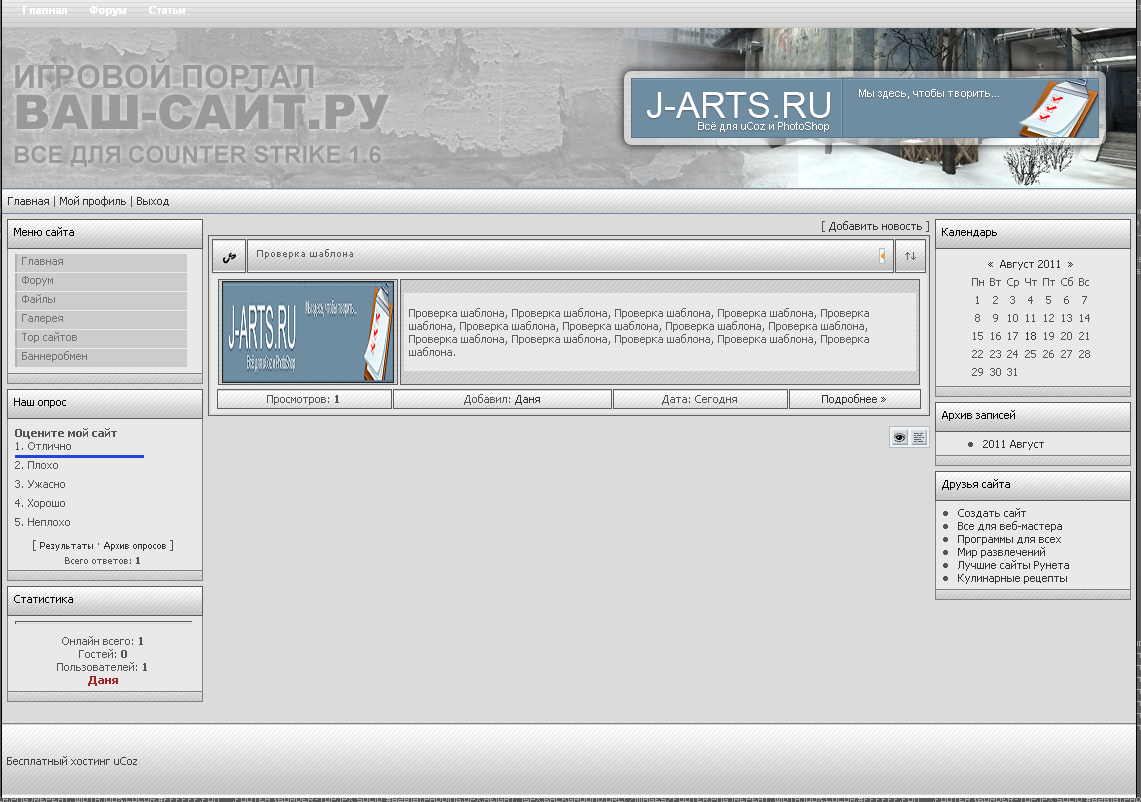Screen dimensions: 1141x802
Task: Open the Результаты poll link
Action: pyautogui.click(x=67, y=546)
